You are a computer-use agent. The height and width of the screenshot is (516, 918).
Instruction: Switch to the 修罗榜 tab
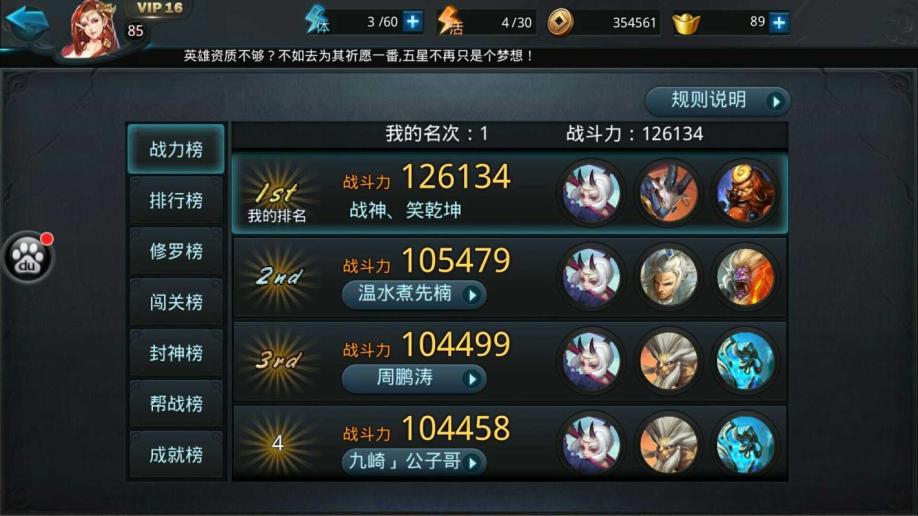(x=176, y=251)
